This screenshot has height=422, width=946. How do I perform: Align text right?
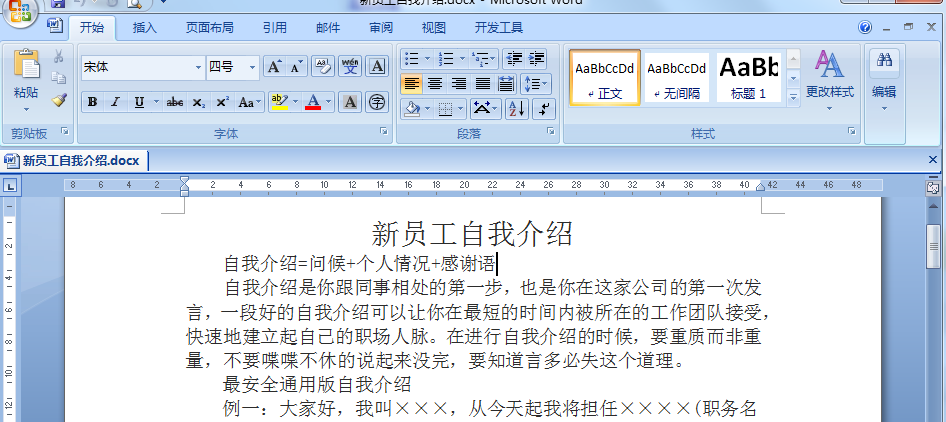[x=459, y=83]
